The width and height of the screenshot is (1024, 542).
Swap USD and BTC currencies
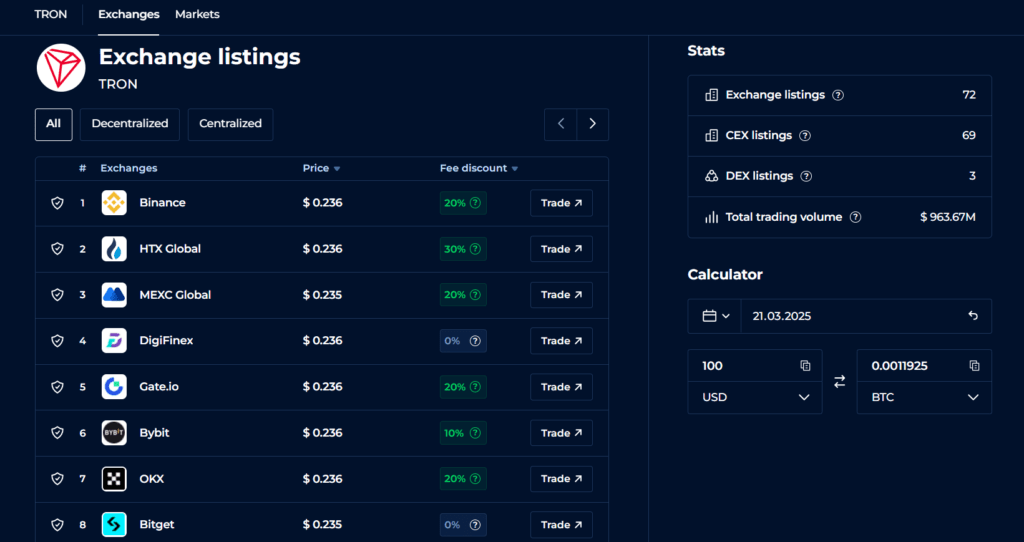pos(840,381)
